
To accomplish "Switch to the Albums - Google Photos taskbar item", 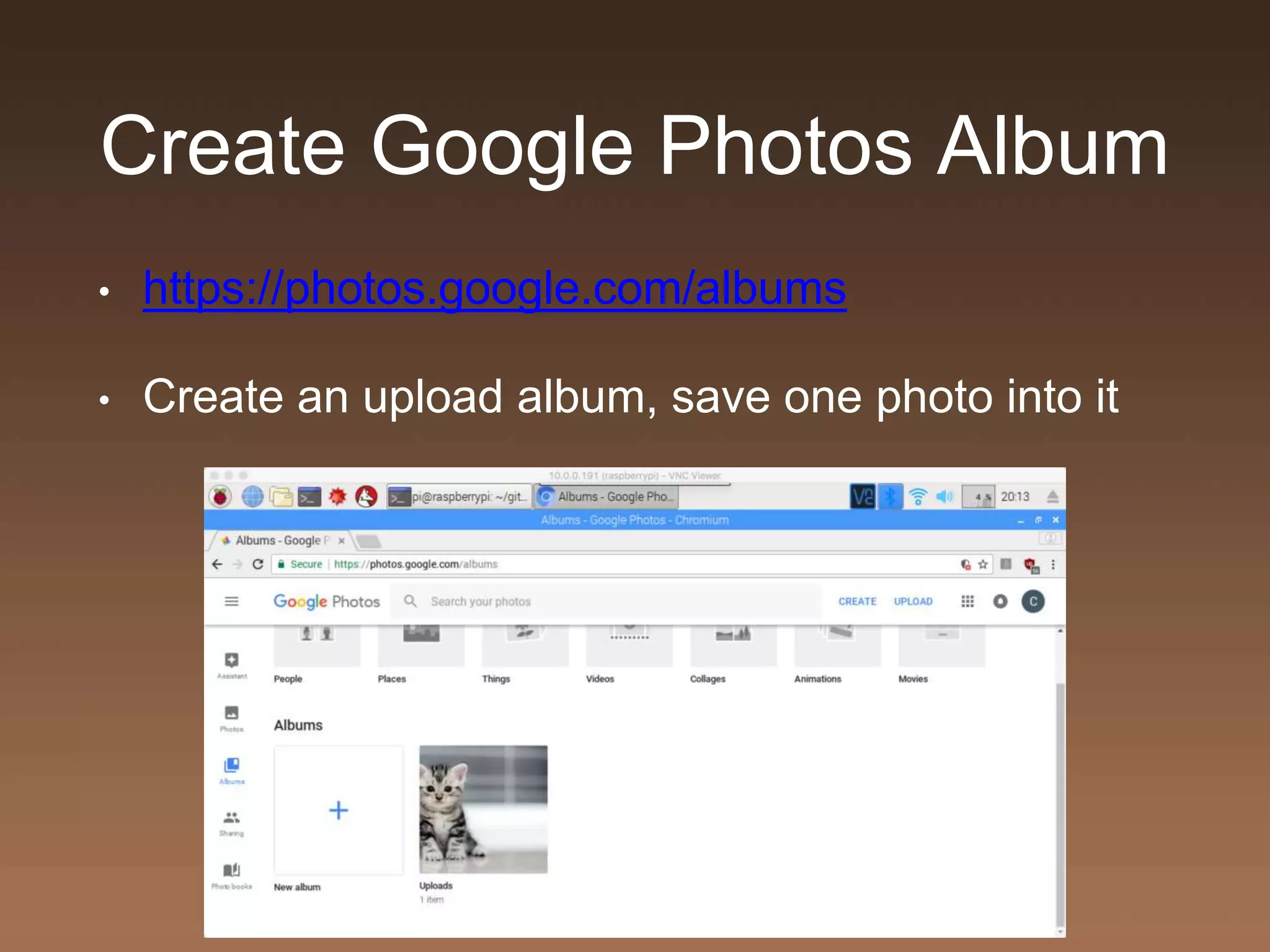I will coord(606,496).
